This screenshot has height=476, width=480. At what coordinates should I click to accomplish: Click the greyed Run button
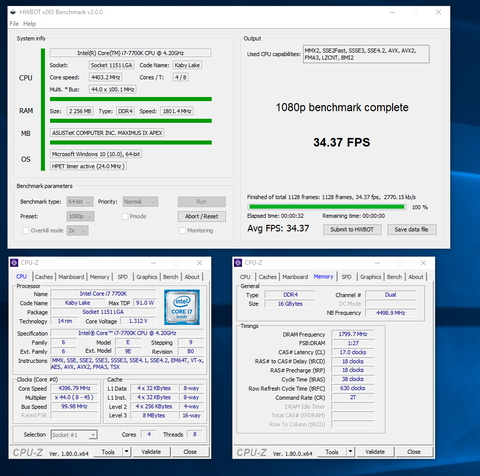(x=202, y=202)
